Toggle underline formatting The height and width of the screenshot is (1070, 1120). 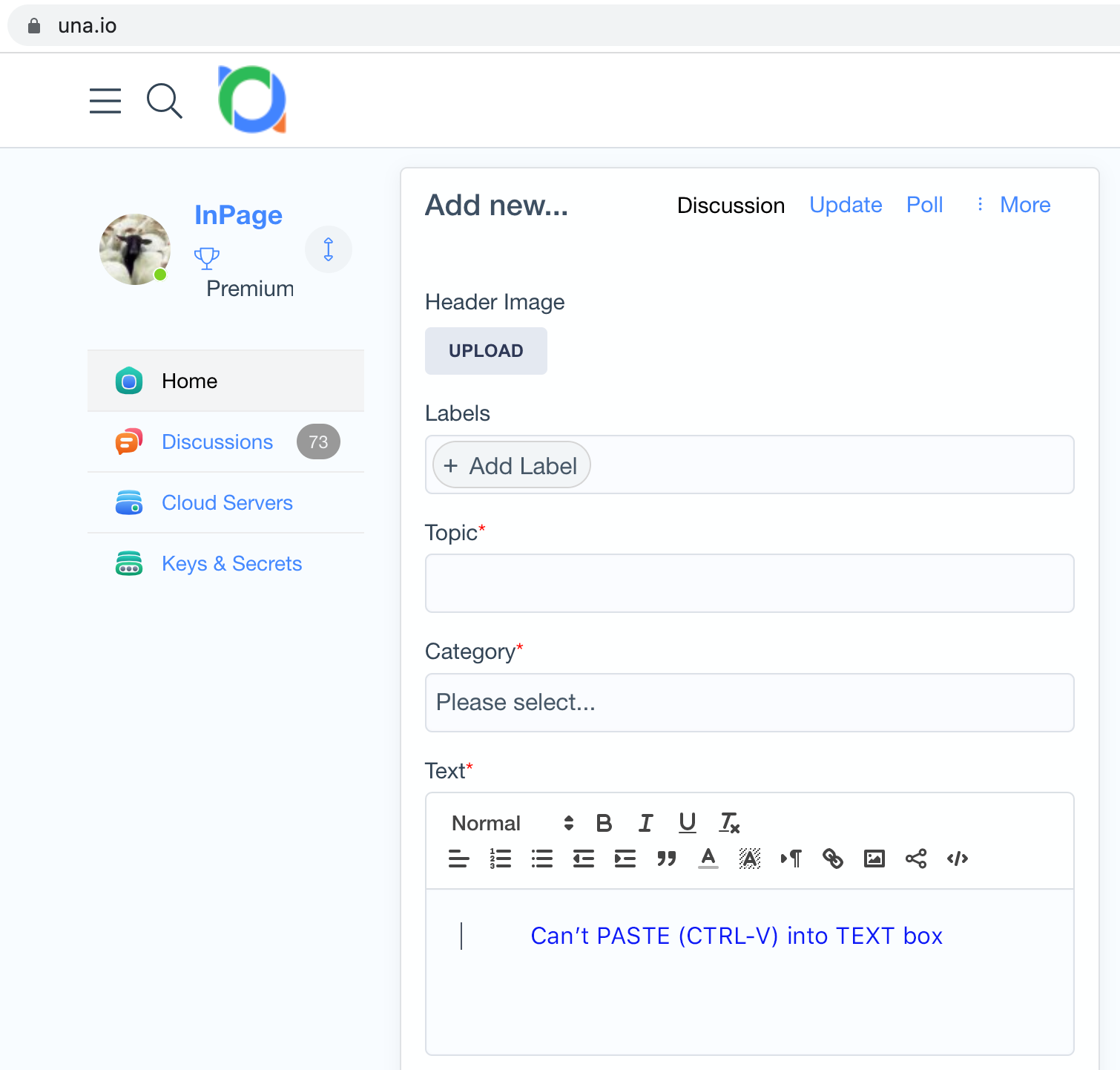(x=688, y=823)
